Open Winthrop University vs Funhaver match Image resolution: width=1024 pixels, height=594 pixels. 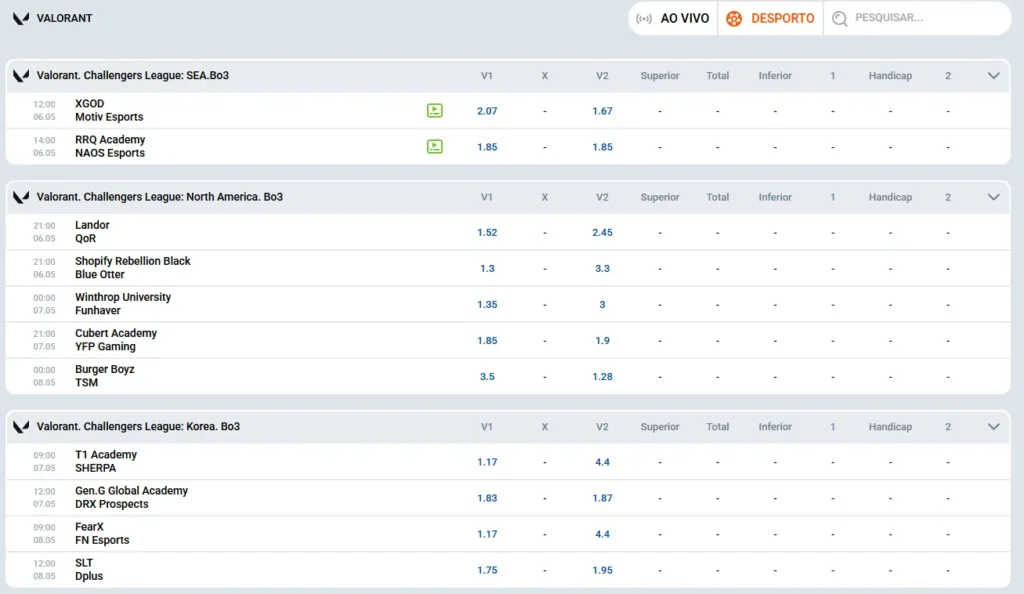[123, 304]
